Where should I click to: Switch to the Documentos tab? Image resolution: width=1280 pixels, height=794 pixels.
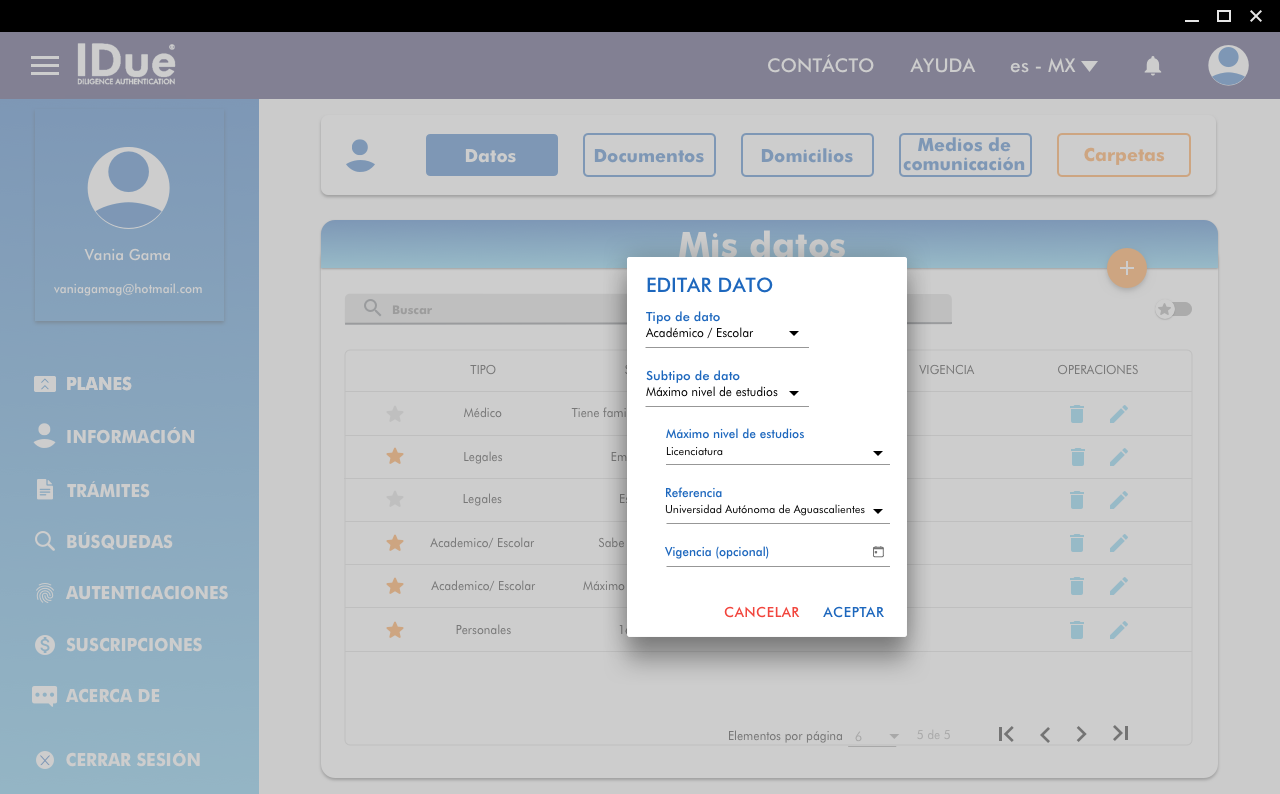(649, 156)
